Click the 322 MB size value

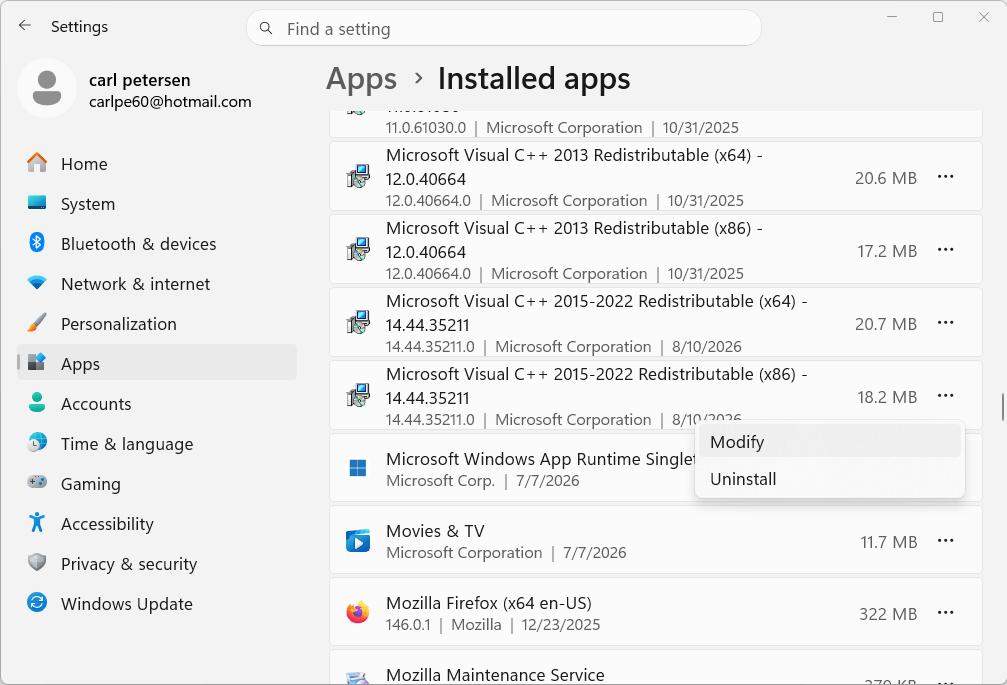(x=888, y=614)
